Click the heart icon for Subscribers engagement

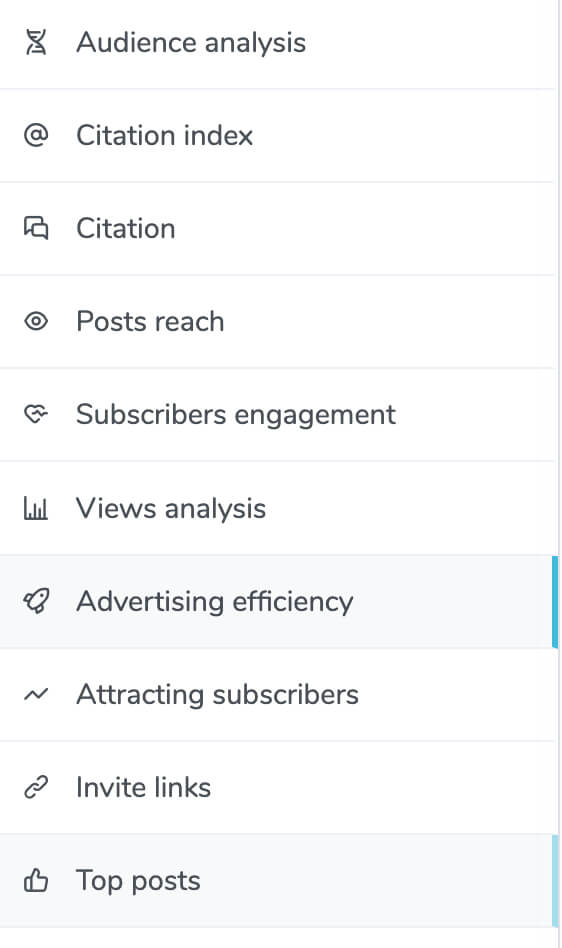(x=36, y=414)
